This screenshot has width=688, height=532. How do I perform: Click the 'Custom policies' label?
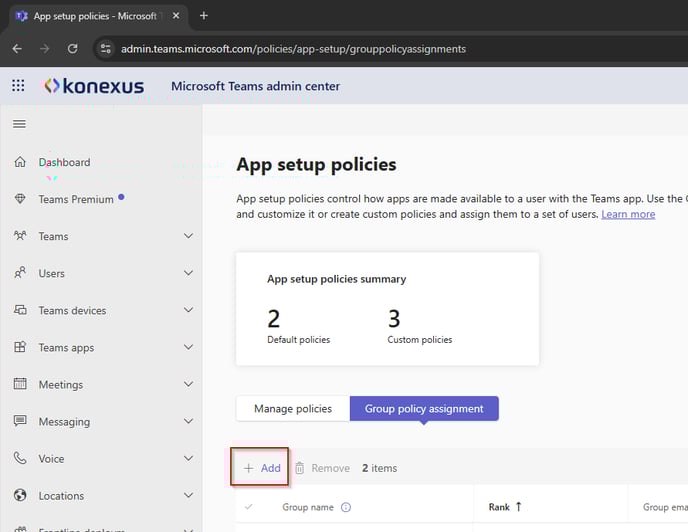point(419,340)
